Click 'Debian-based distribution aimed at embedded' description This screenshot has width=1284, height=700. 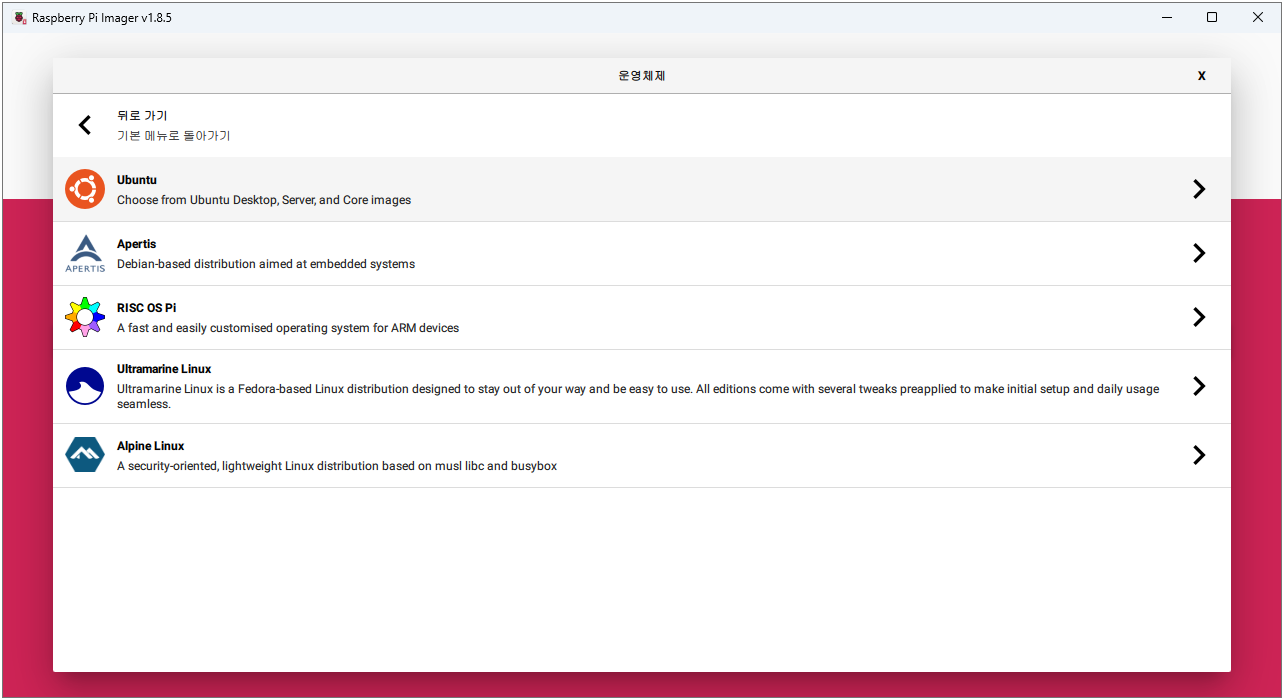[x=266, y=264]
